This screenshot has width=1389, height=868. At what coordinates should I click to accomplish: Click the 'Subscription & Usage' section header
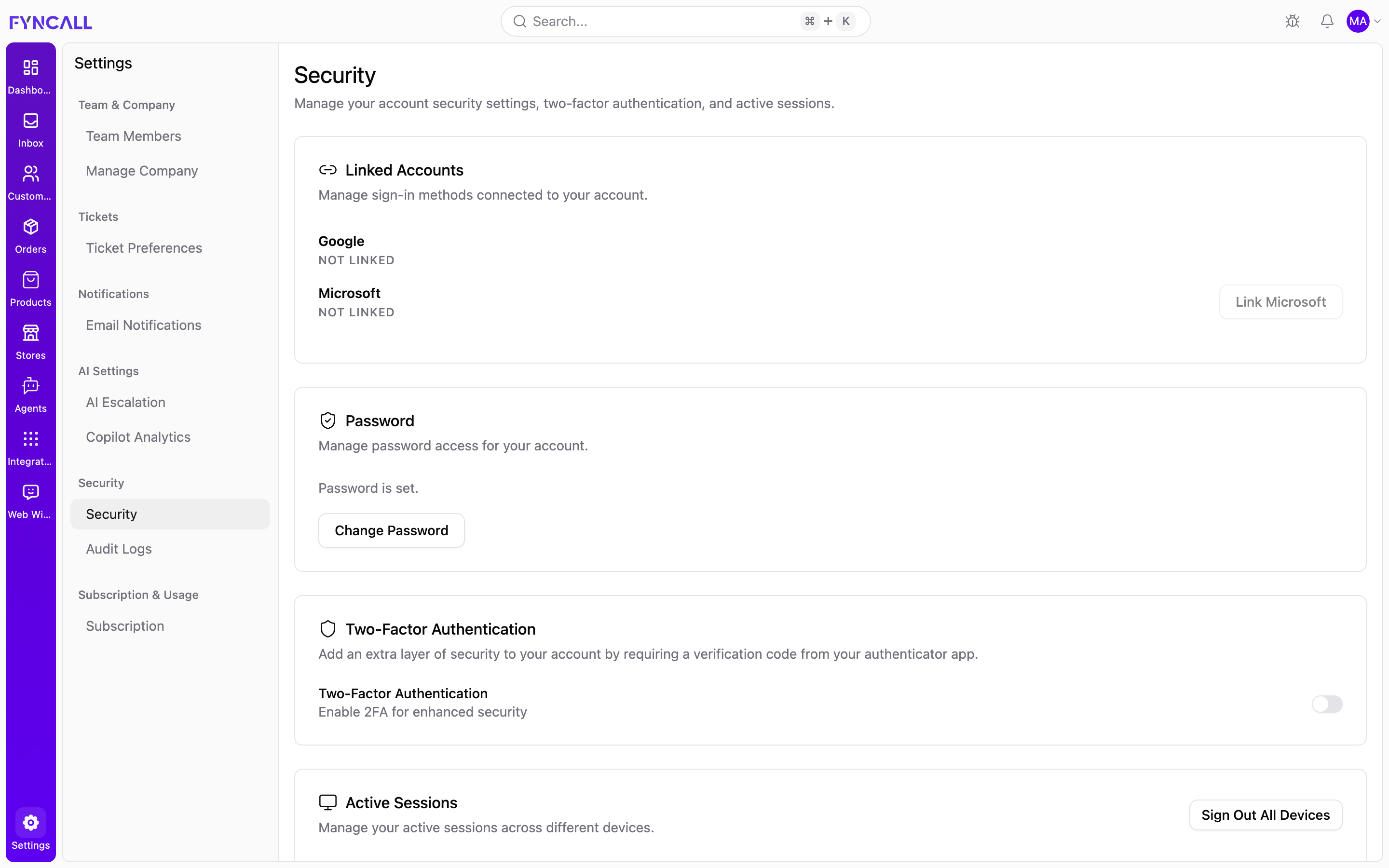pyautogui.click(x=138, y=595)
